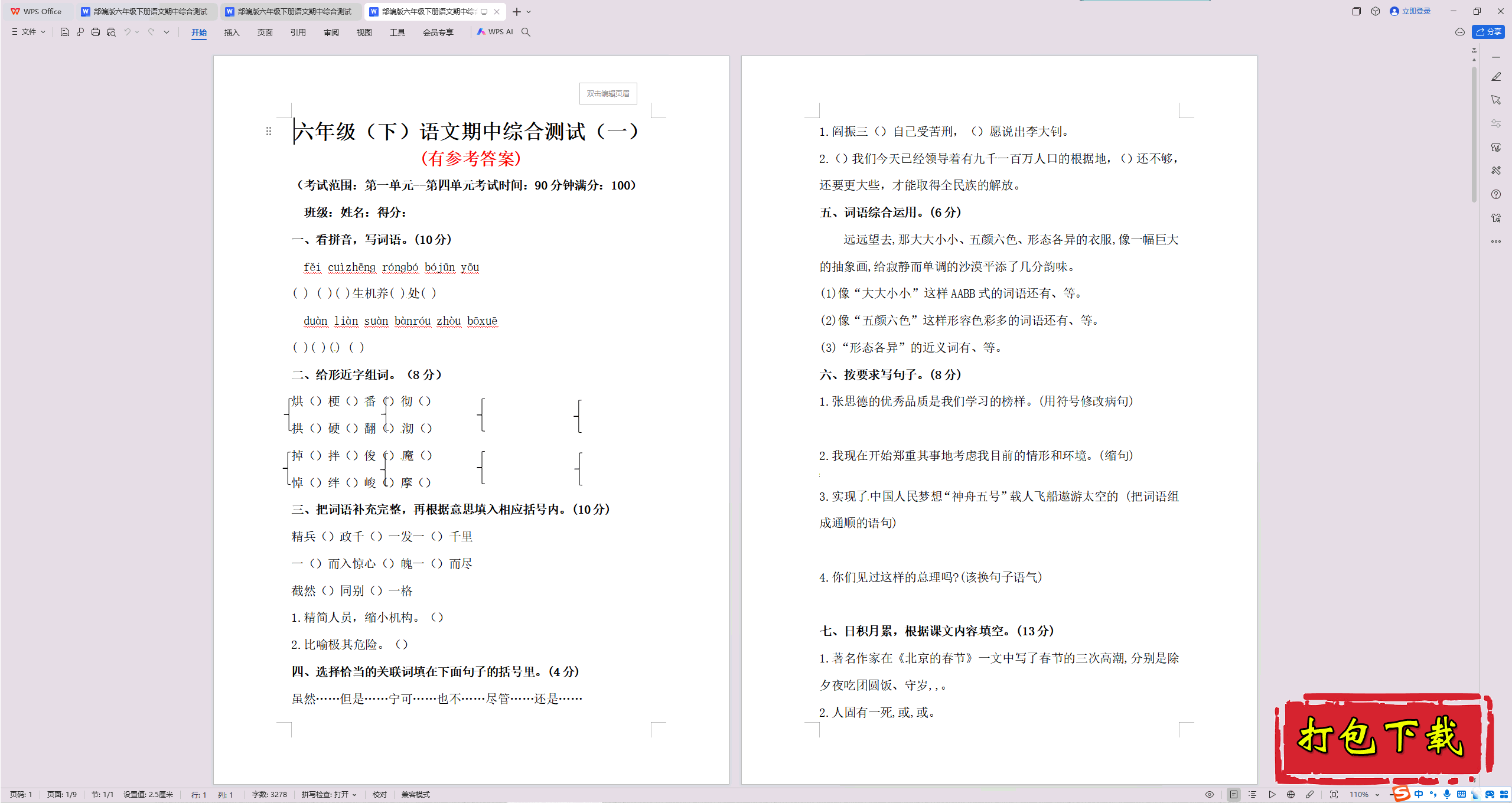Click the paragraph drag handle beside title
This screenshot has height=803, width=1512.
pos(269,131)
